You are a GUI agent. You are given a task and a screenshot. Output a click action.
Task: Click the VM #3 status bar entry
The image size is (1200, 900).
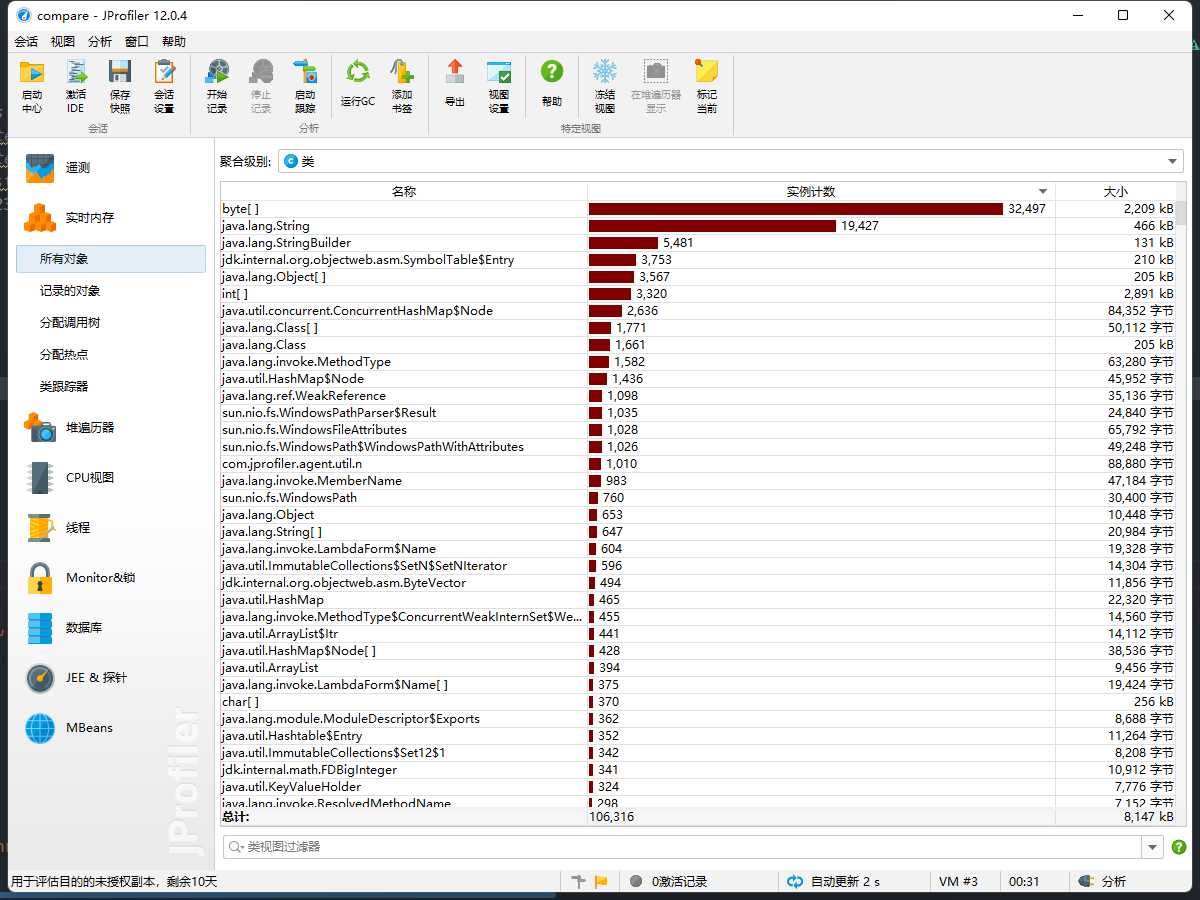958,881
